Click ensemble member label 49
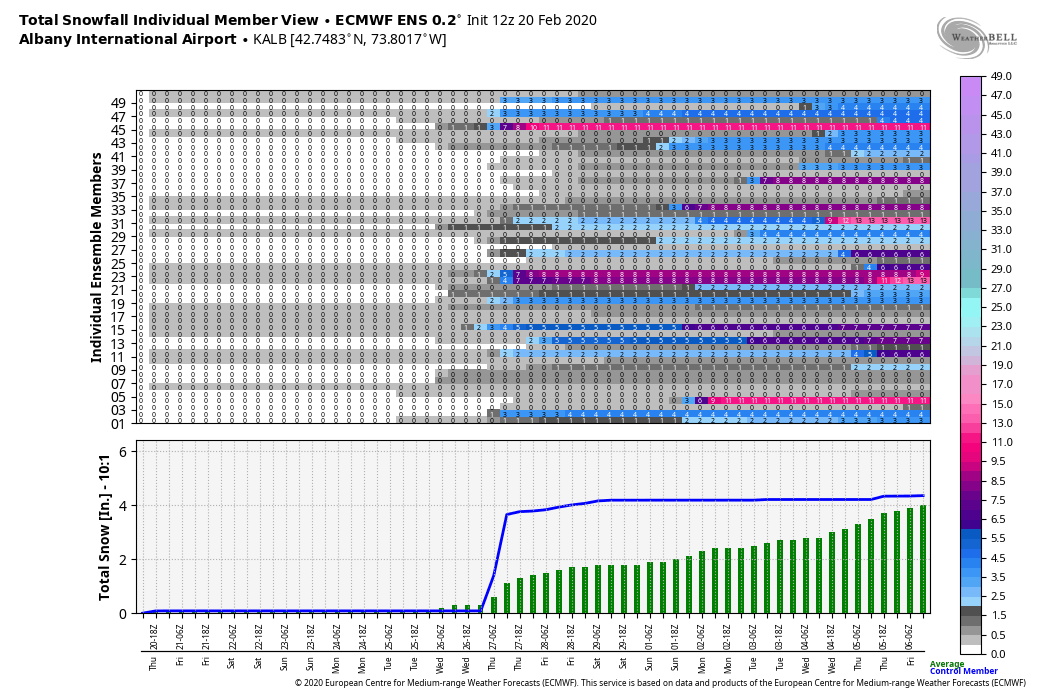 (119, 104)
